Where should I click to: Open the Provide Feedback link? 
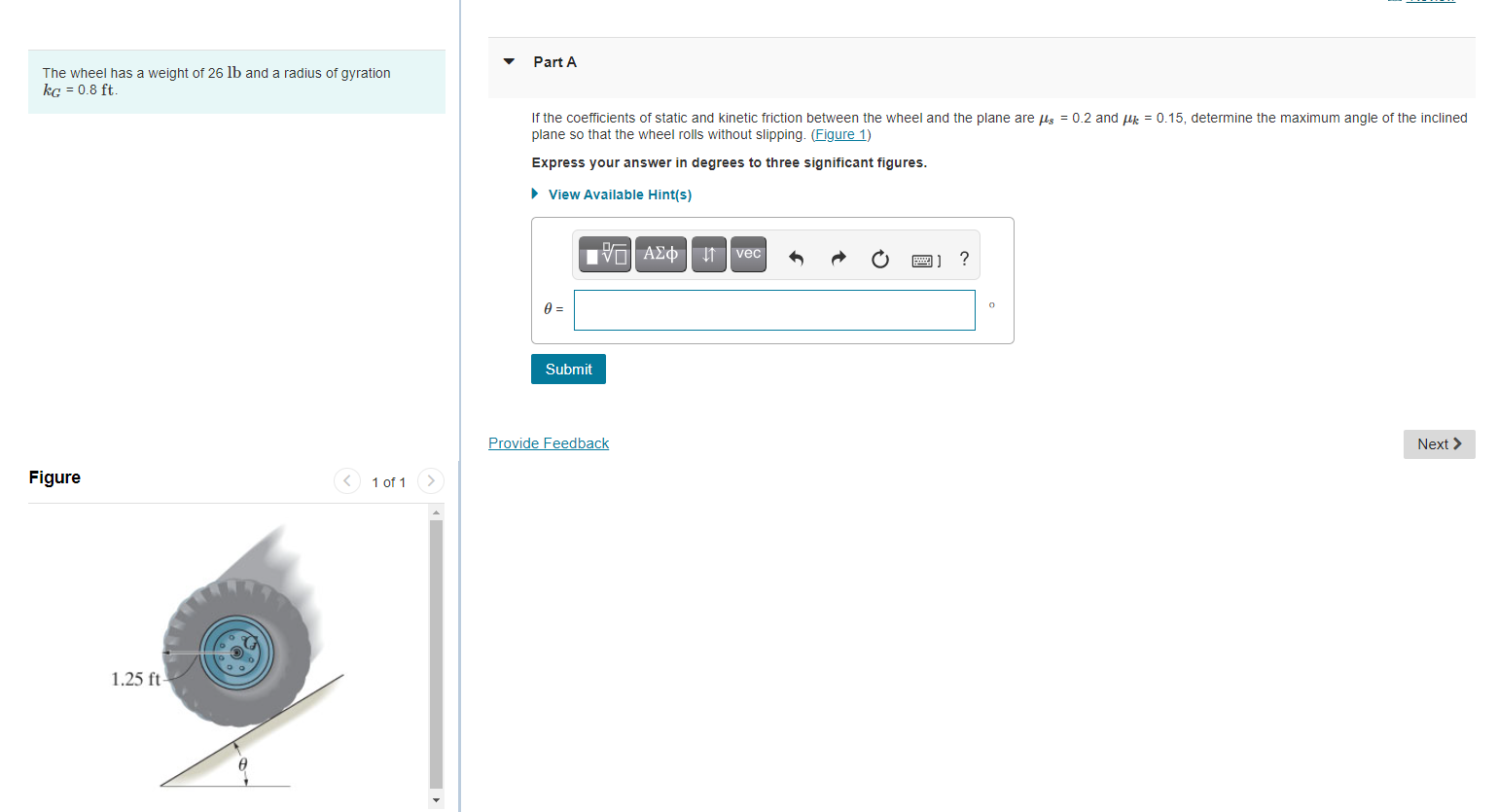pos(549,443)
